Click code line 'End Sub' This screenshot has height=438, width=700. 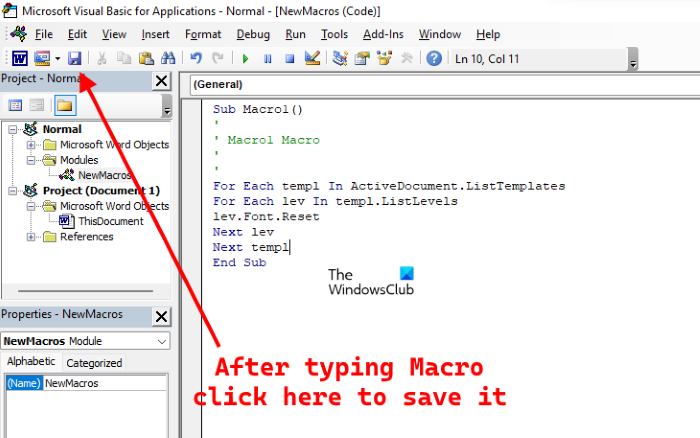click(239, 263)
